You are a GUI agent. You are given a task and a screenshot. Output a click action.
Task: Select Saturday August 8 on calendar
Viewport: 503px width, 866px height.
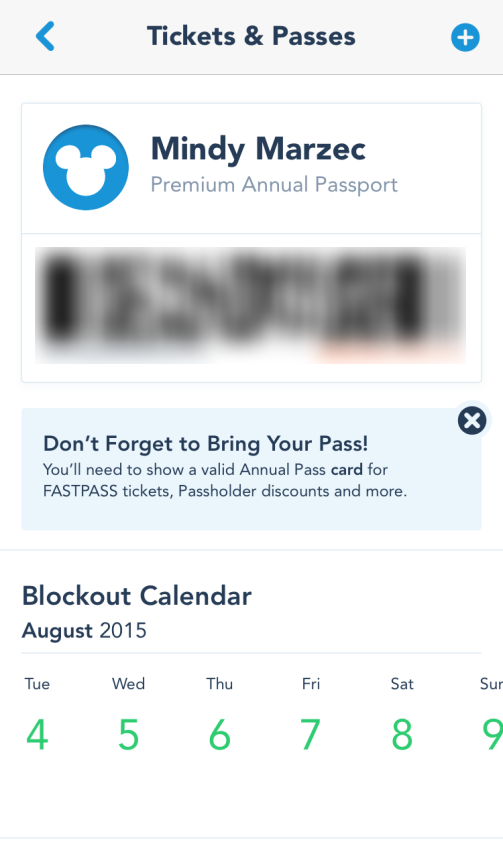click(402, 735)
